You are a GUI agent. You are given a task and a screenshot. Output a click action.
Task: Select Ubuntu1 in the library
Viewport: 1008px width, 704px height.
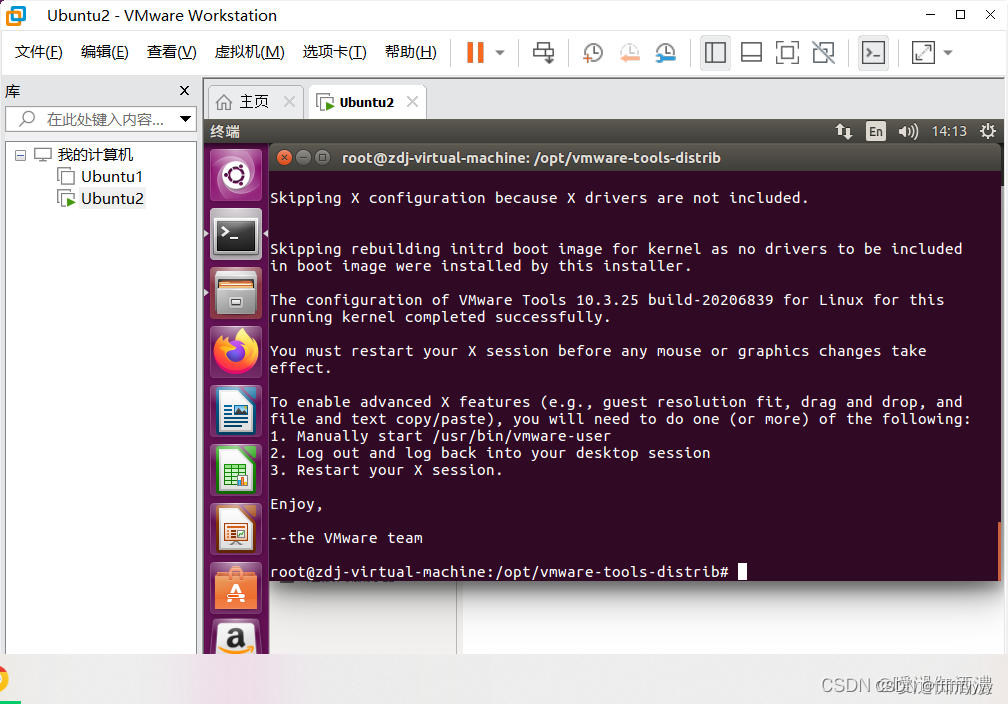pos(112,177)
